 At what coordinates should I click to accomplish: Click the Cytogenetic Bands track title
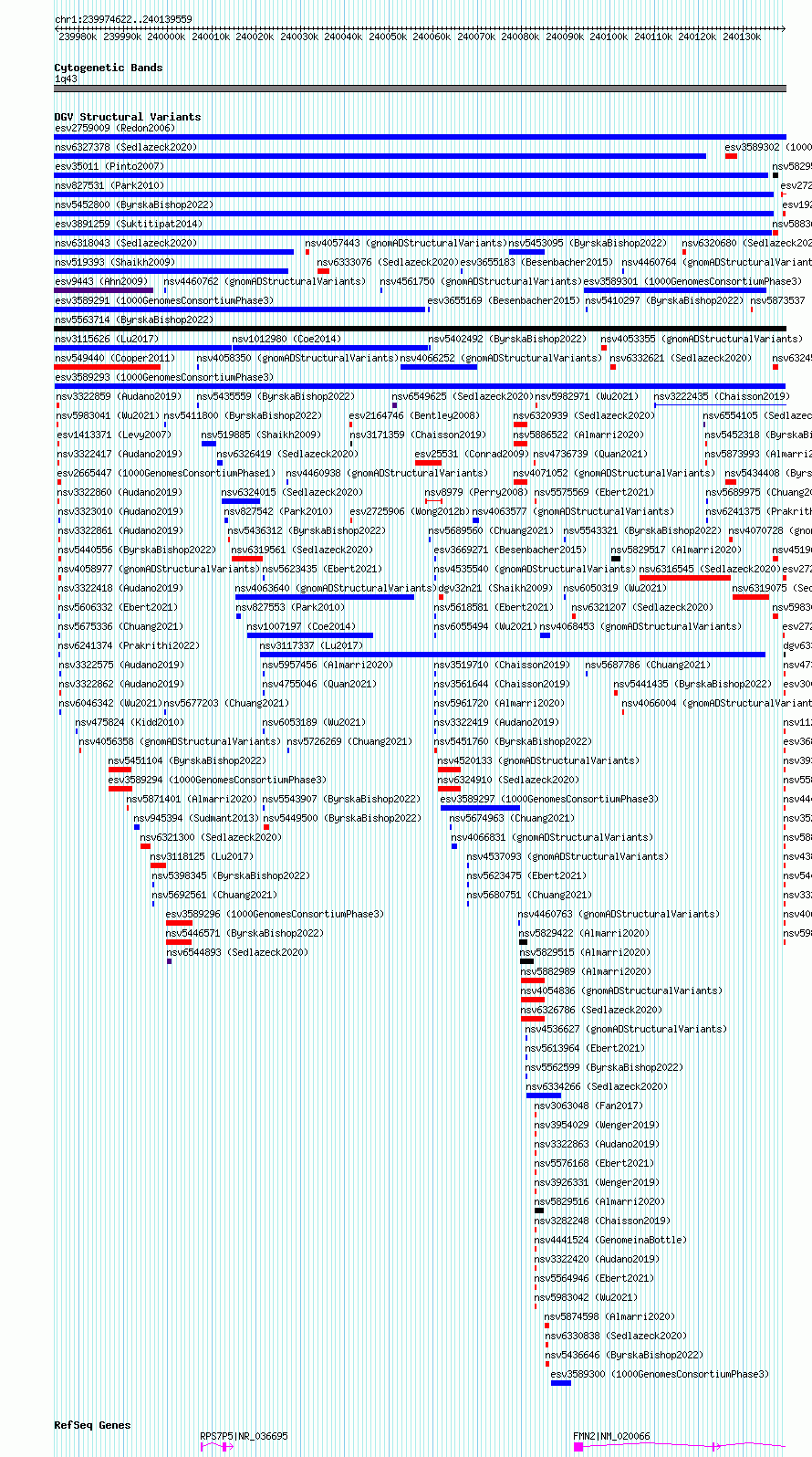[108, 68]
